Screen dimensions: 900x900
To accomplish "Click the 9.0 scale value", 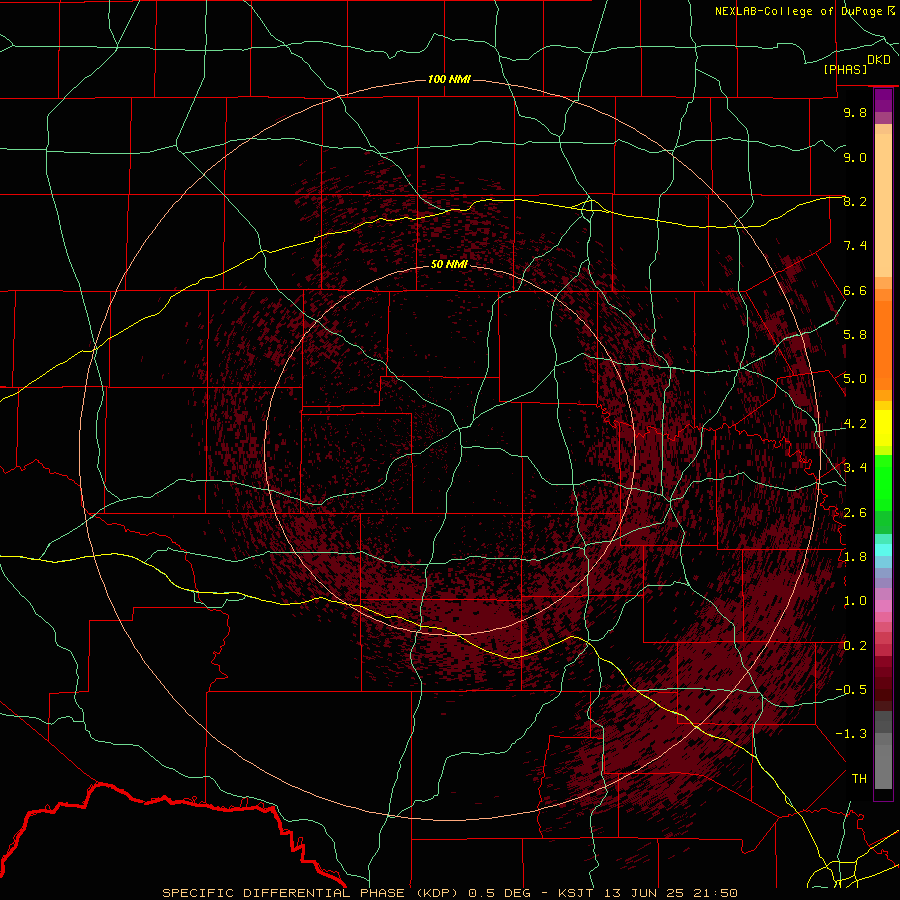I will pyautogui.click(x=855, y=157).
